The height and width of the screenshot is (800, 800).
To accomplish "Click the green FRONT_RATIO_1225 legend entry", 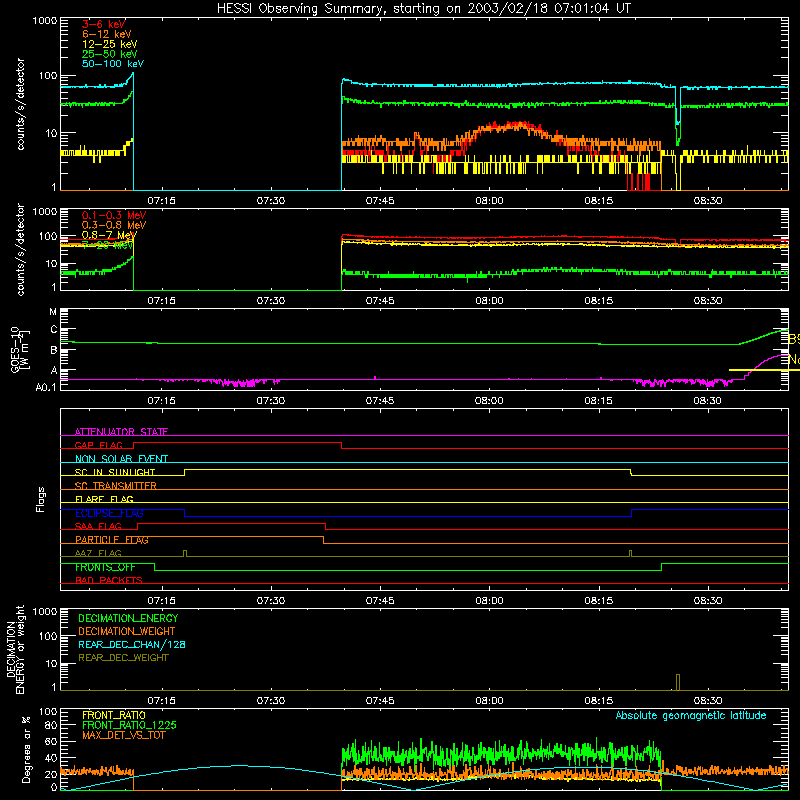I will pos(129,725).
